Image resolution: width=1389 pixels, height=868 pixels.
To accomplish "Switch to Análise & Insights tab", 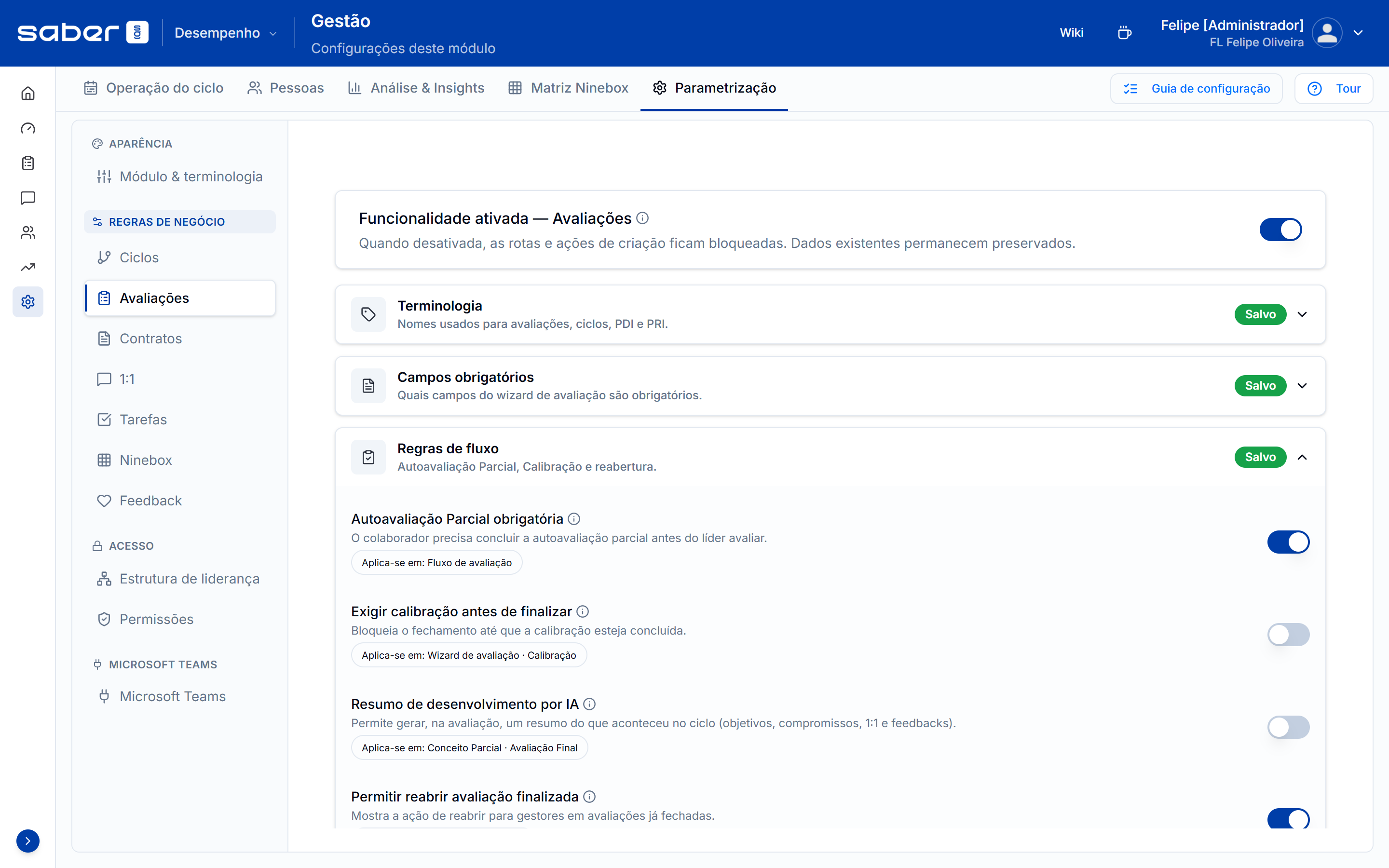I will 416,88.
